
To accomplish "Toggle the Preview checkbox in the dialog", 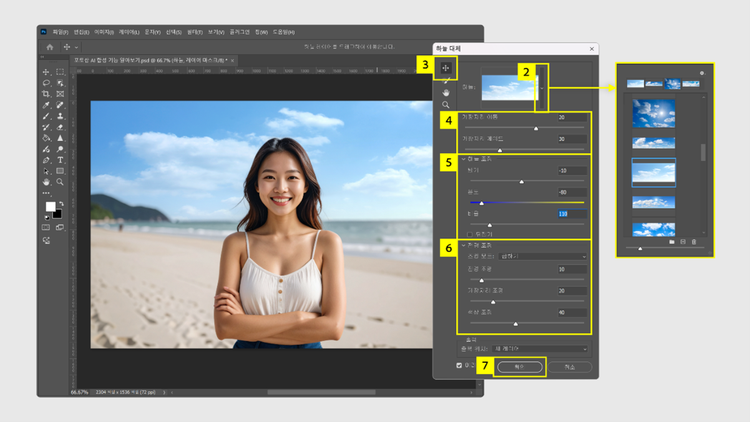I will pyautogui.click(x=460, y=366).
